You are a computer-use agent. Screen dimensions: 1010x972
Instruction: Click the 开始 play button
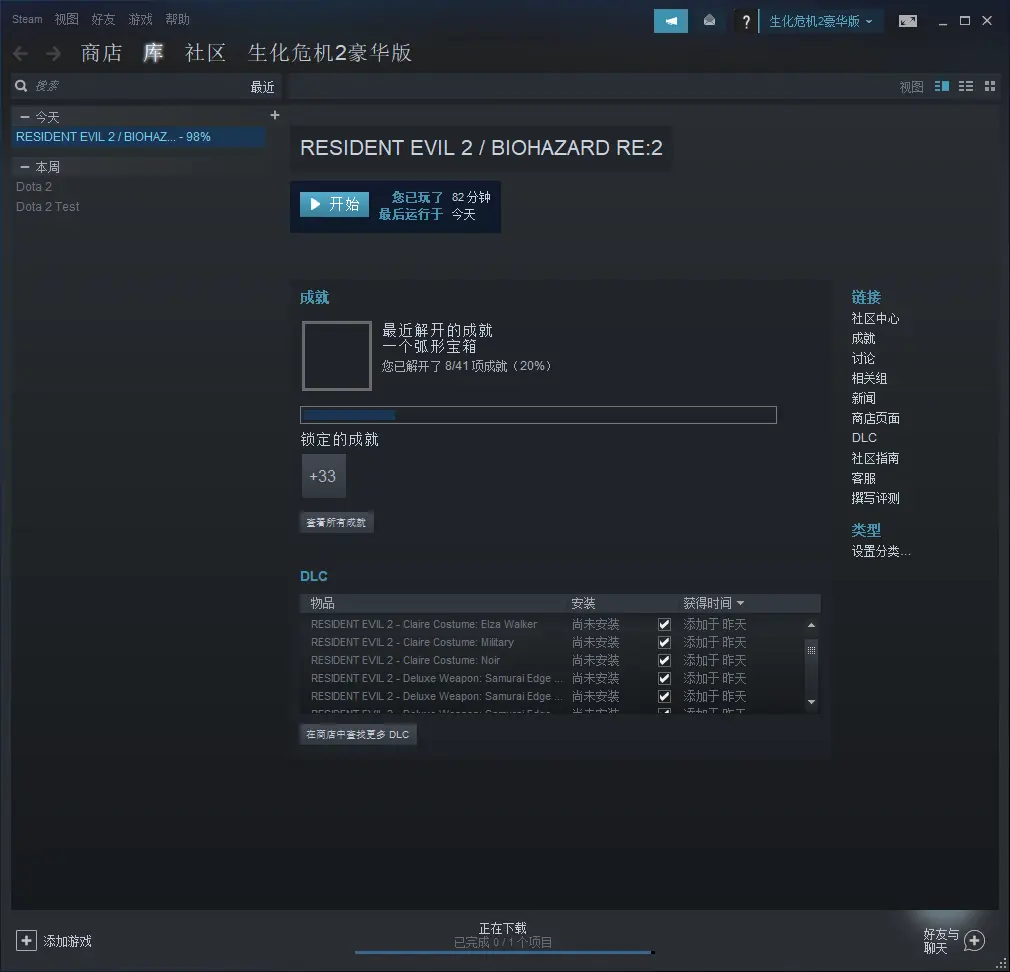pyautogui.click(x=334, y=204)
